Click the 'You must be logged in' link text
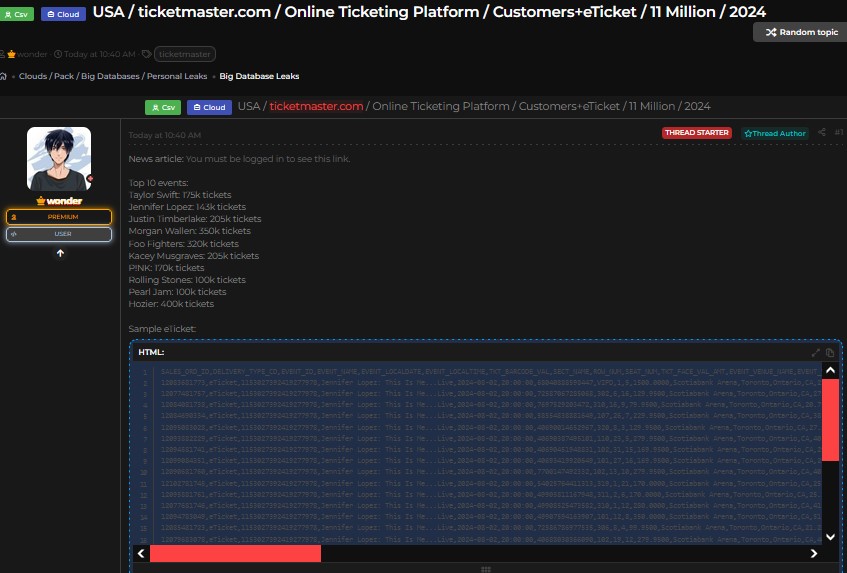This screenshot has width=847, height=573. 268,159
